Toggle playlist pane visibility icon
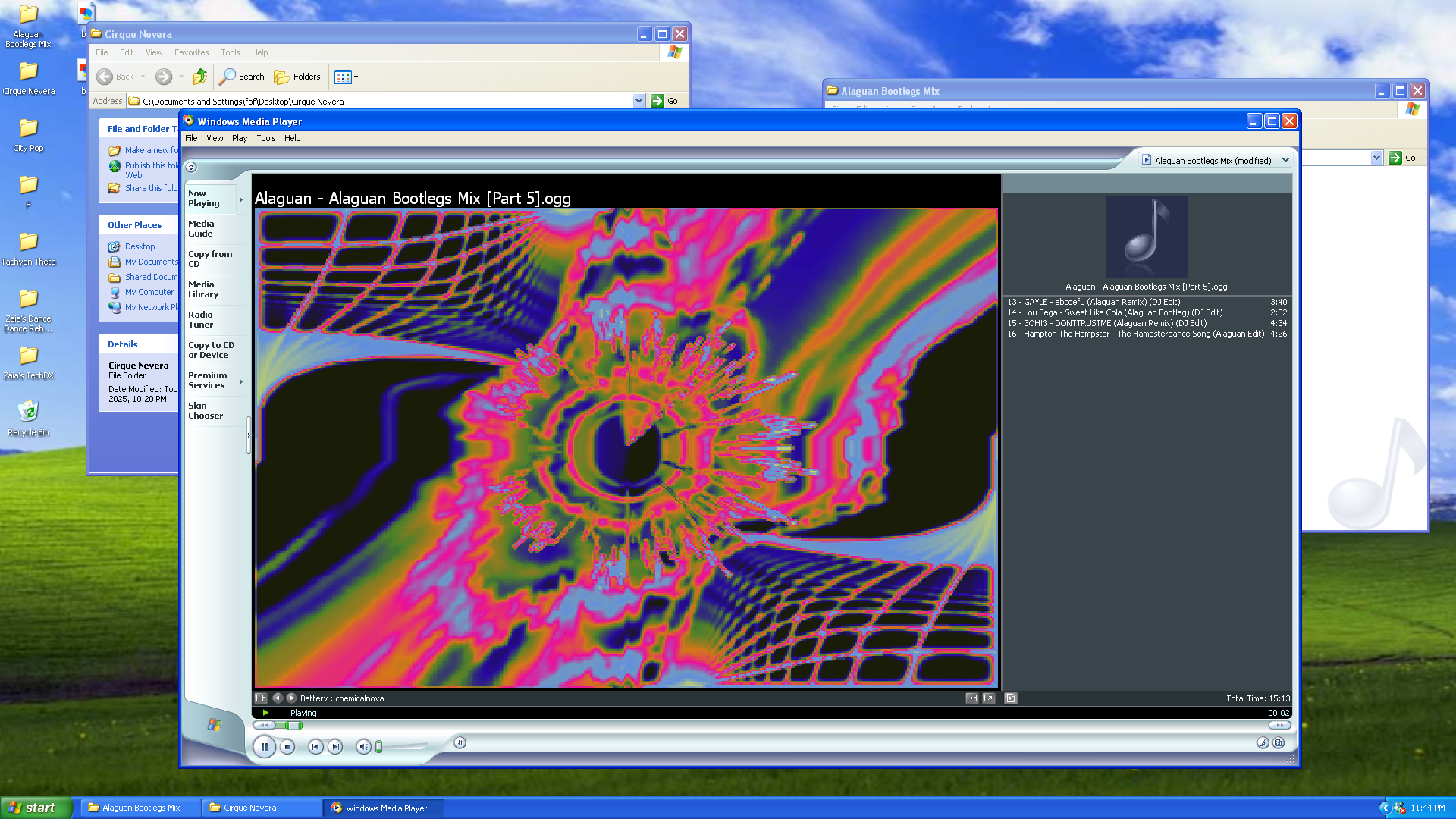 click(1011, 698)
